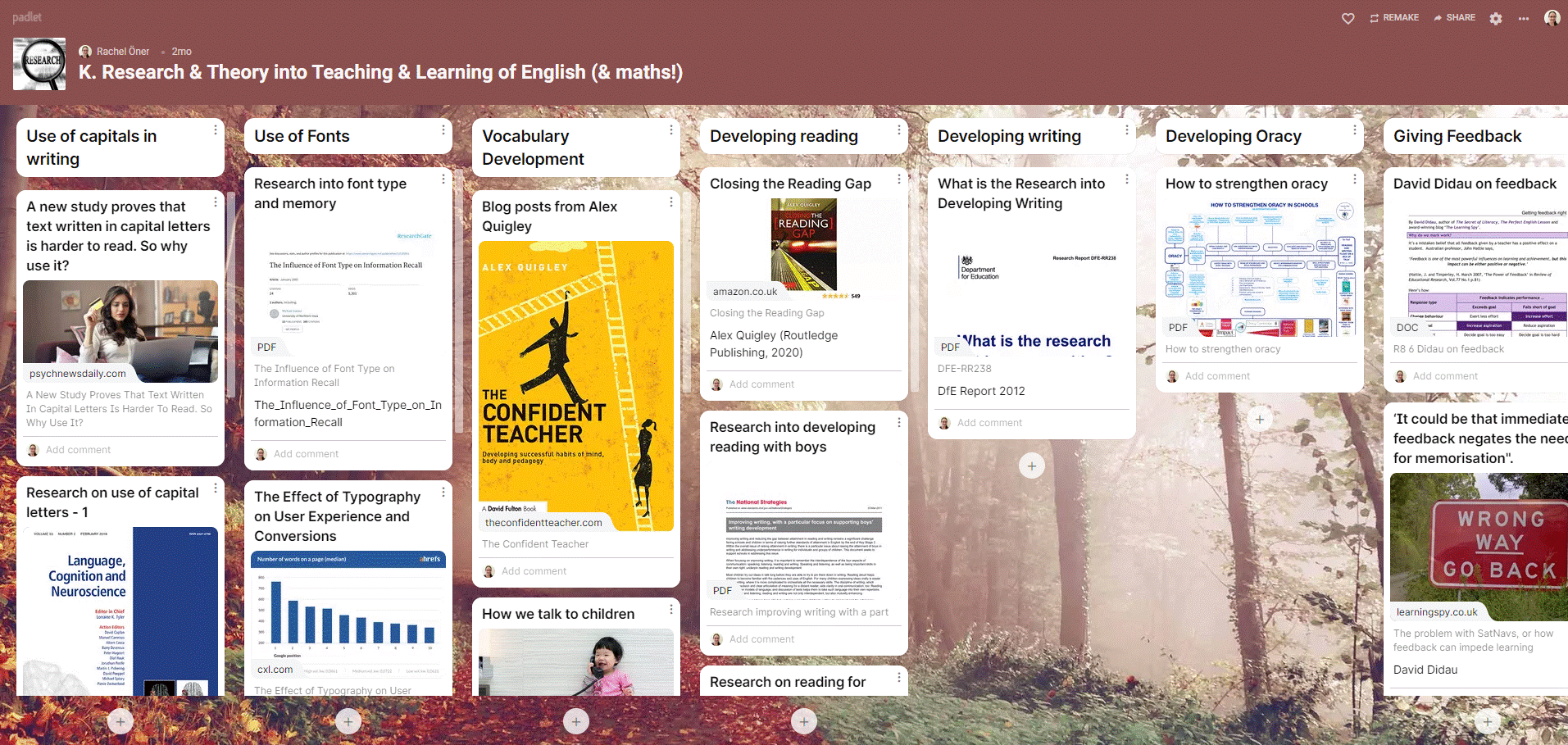The height and width of the screenshot is (745, 1568).
Task: Add post to 'Vocabulary Development' column
Action: coord(576,721)
